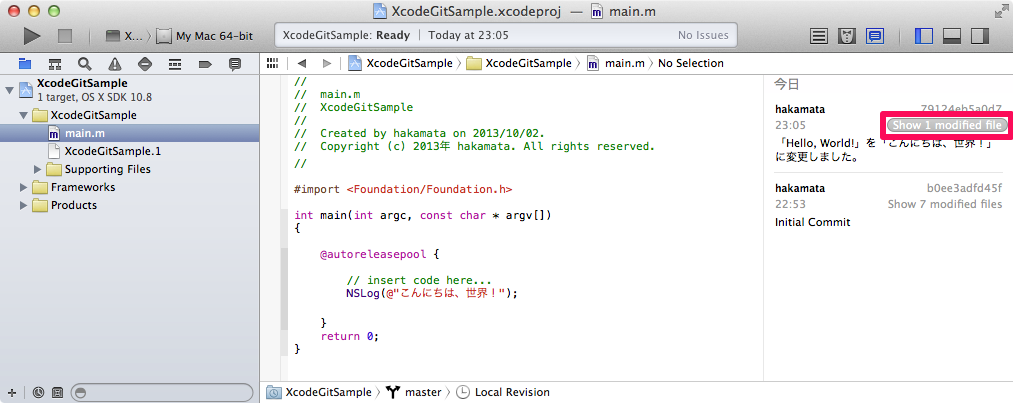Toggle the right Utilities pane
Image resolution: width=1013 pixels, height=403 pixels.
coord(980,36)
